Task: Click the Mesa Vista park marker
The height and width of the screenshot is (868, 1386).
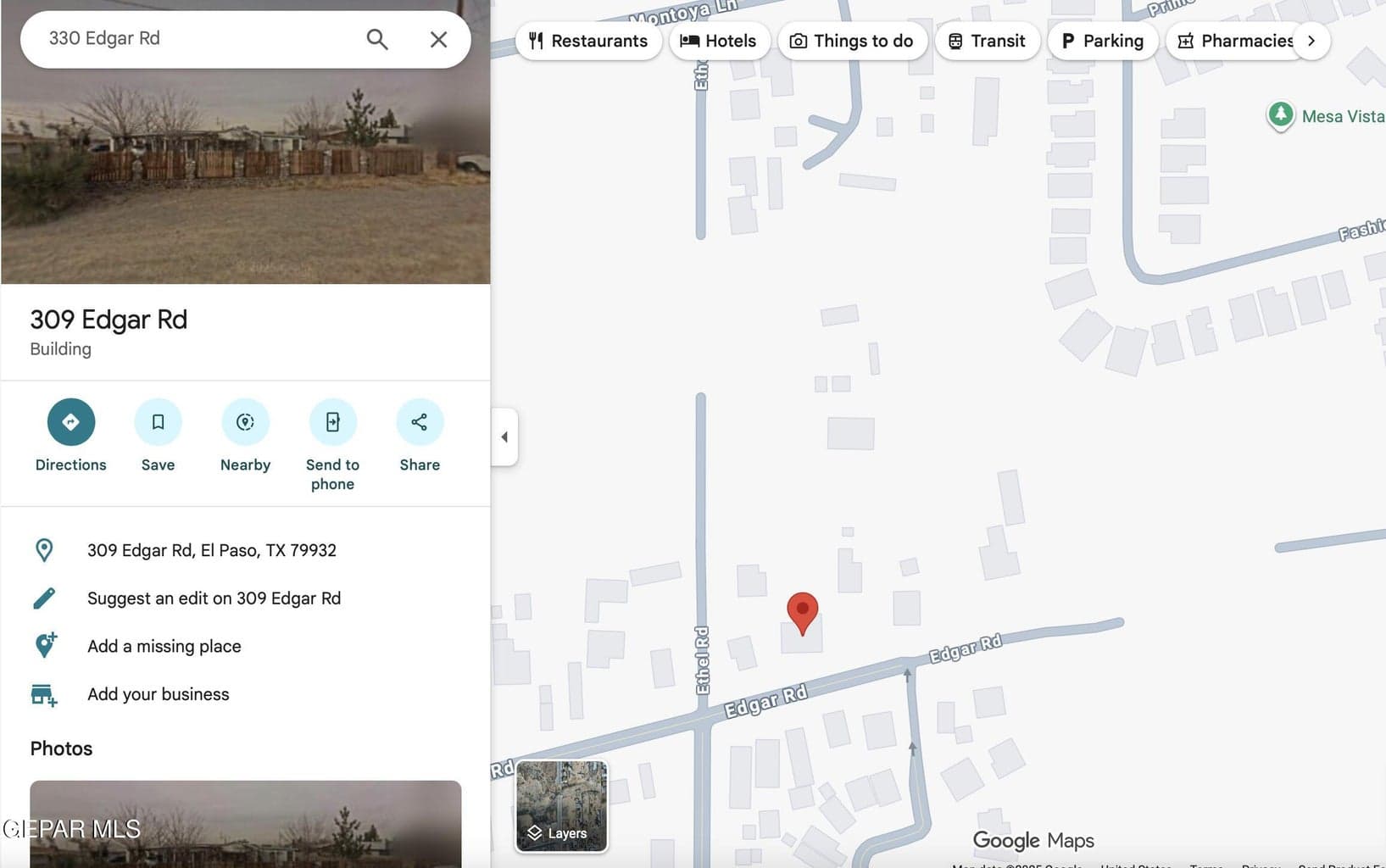Action: [x=1281, y=115]
